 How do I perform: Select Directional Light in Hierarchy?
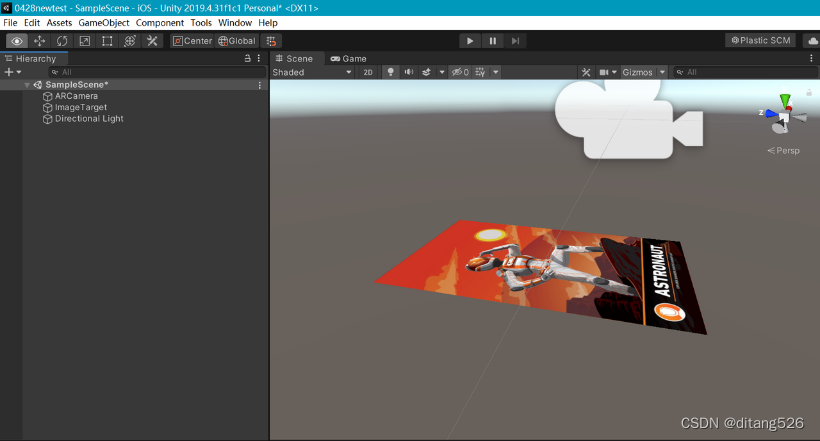(x=89, y=119)
